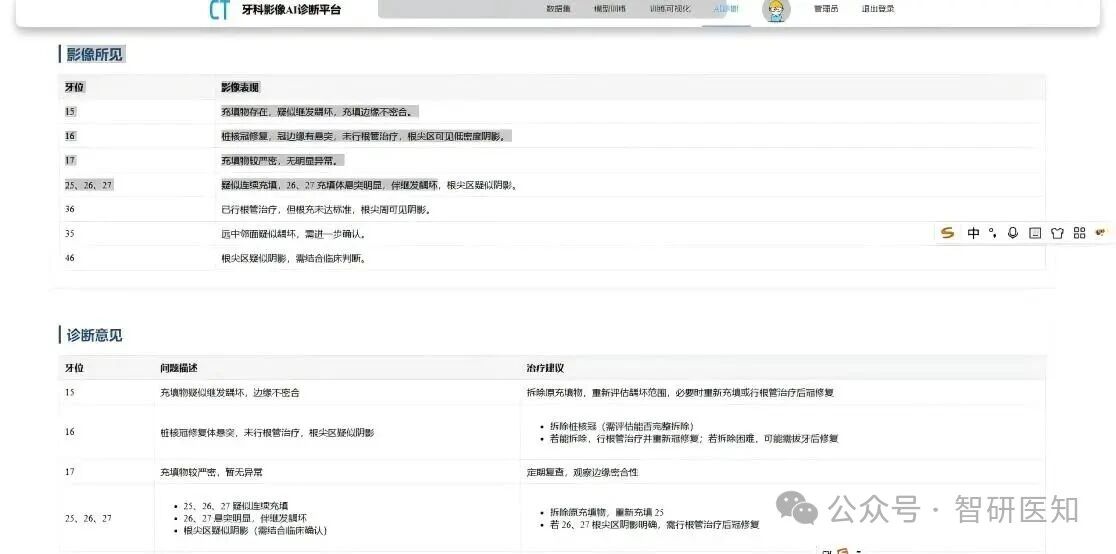The height and width of the screenshot is (554, 1116).
Task: Go to 训练可视化 tab
Action: click(x=669, y=9)
